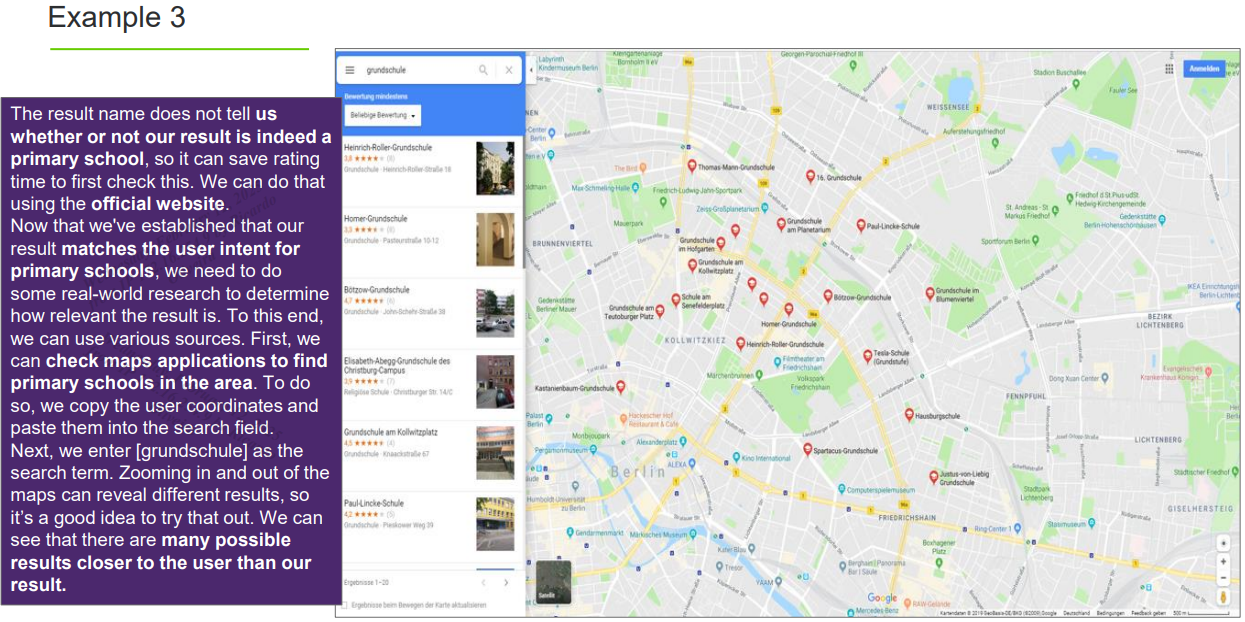Click Paul-Lincke-Schule photo thumbnail
The image size is (1245, 622).
(495, 524)
